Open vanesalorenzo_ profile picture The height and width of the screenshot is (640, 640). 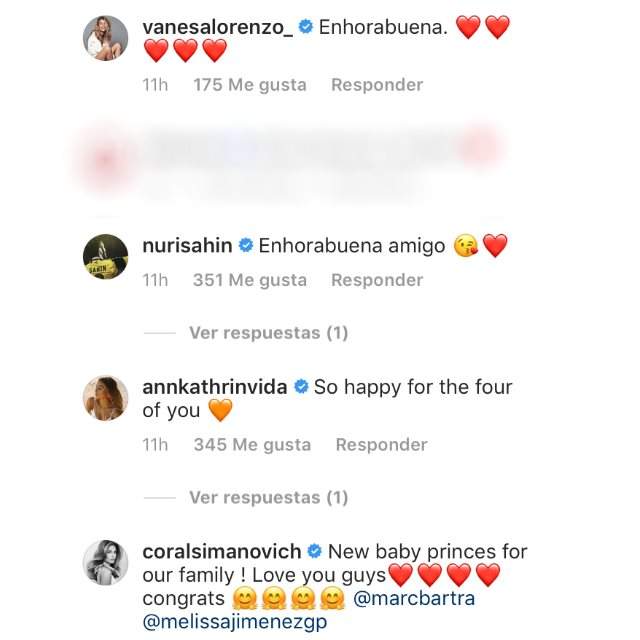pos(105,38)
